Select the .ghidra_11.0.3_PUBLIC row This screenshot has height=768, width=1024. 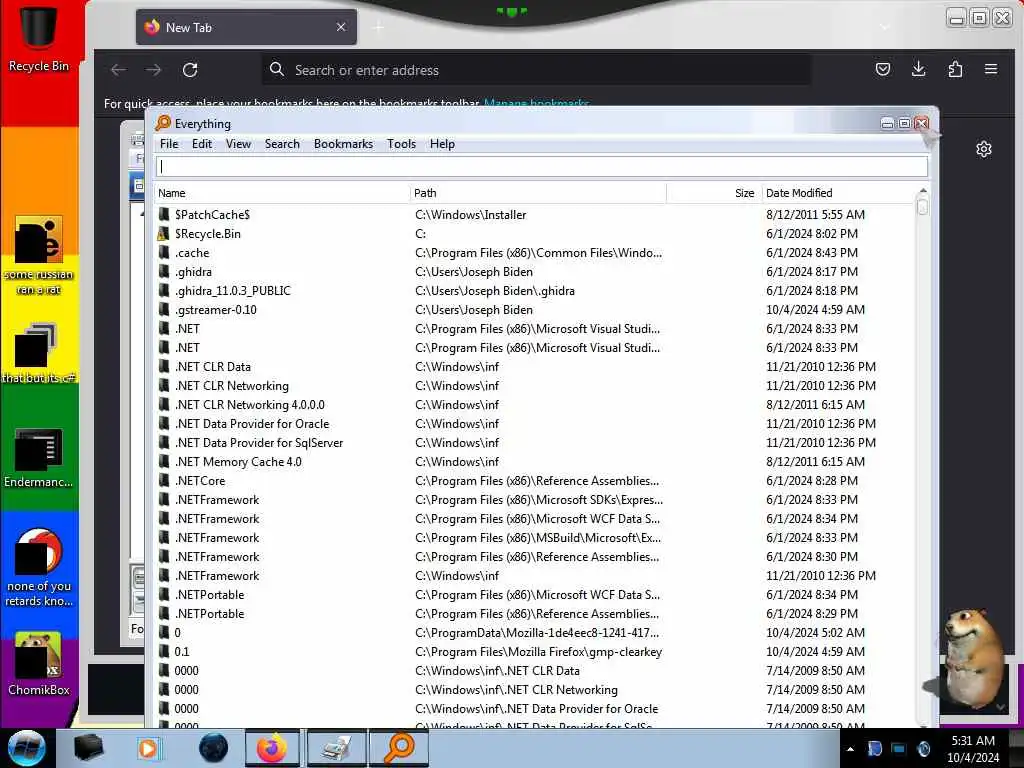(536, 290)
